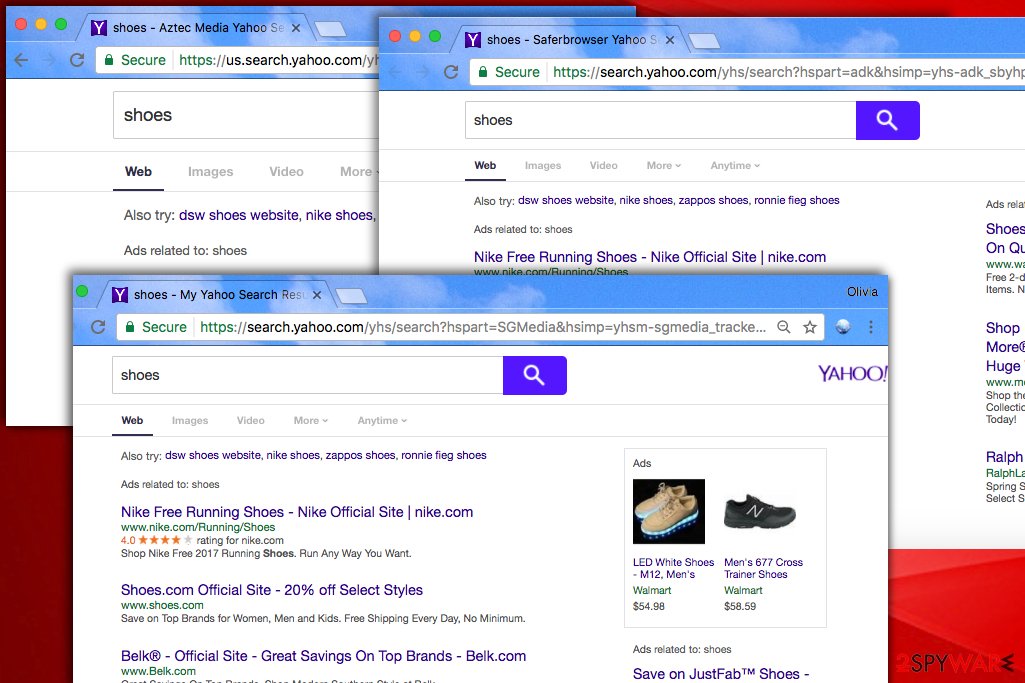This screenshot has width=1025, height=683.
Task: Select the Images tab in My Yahoo window
Action: point(190,420)
